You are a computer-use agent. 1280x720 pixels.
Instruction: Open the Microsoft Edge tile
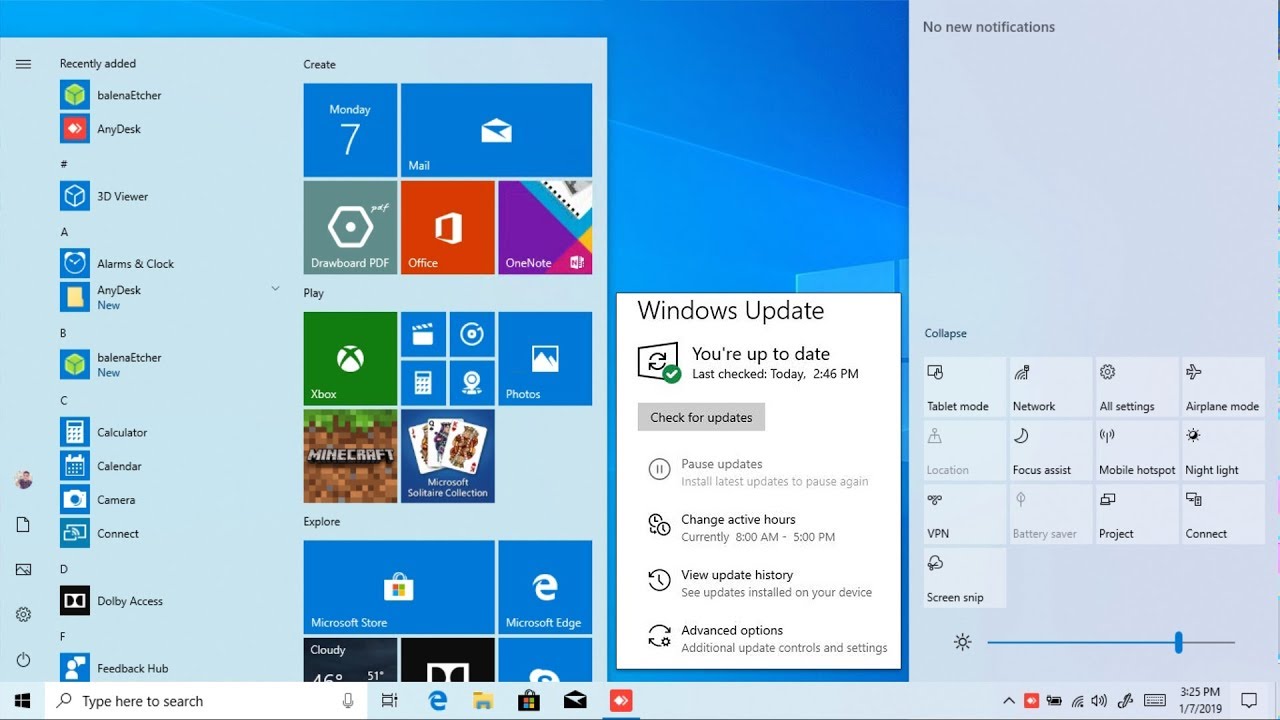point(545,587)
